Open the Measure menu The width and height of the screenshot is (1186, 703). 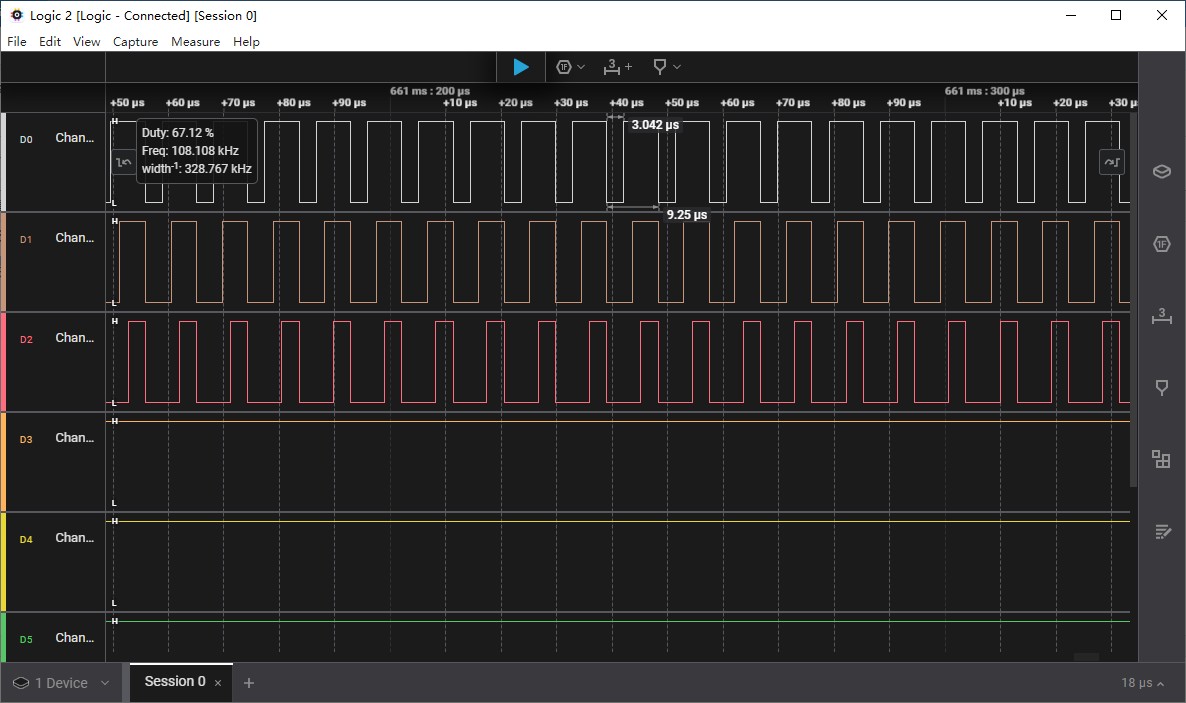[195, 42]
